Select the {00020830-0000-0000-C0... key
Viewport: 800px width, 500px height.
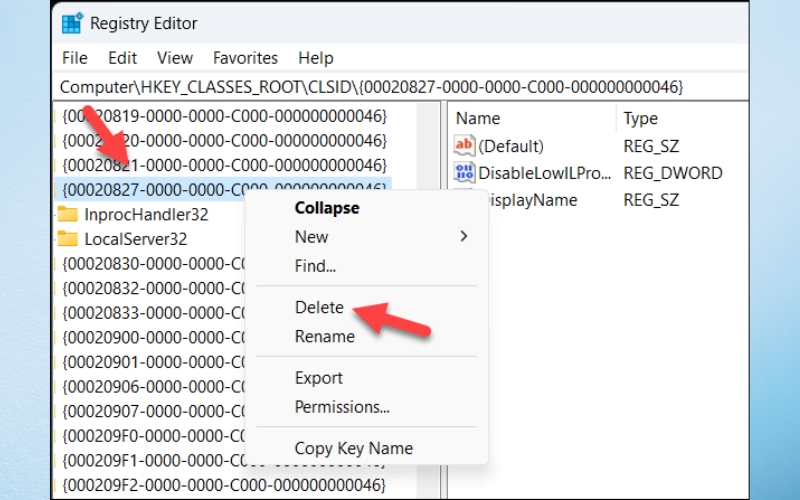click(x=153, y=264)
